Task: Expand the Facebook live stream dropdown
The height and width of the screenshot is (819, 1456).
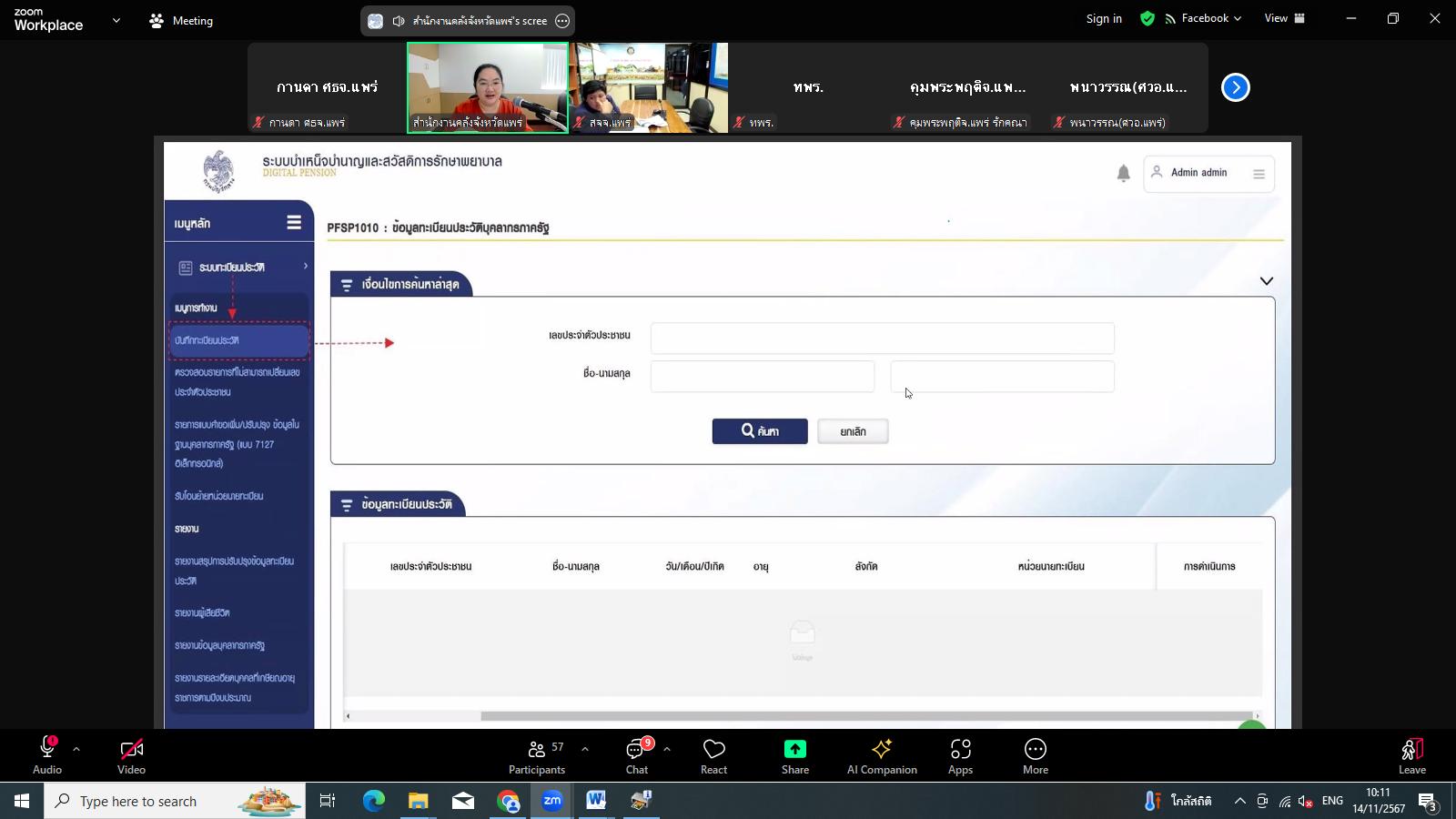Action: pyautogui.click(x=1237, y=18)
